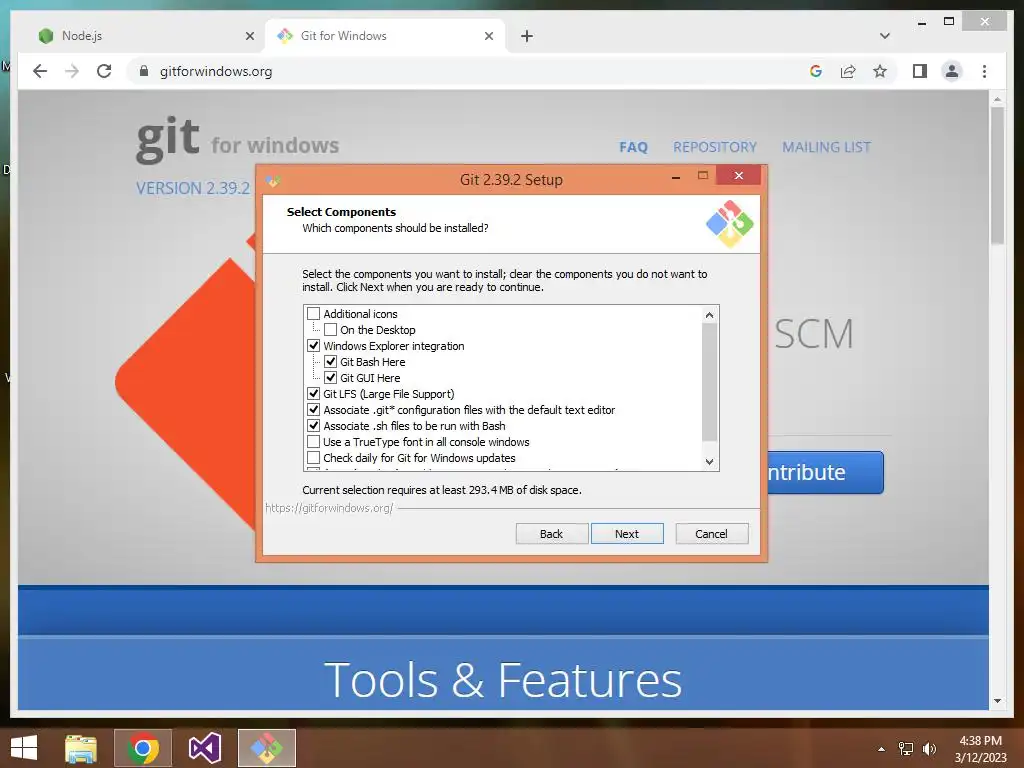
Task: Click the components list scroll down arrow
Action: tap(709, 462)
